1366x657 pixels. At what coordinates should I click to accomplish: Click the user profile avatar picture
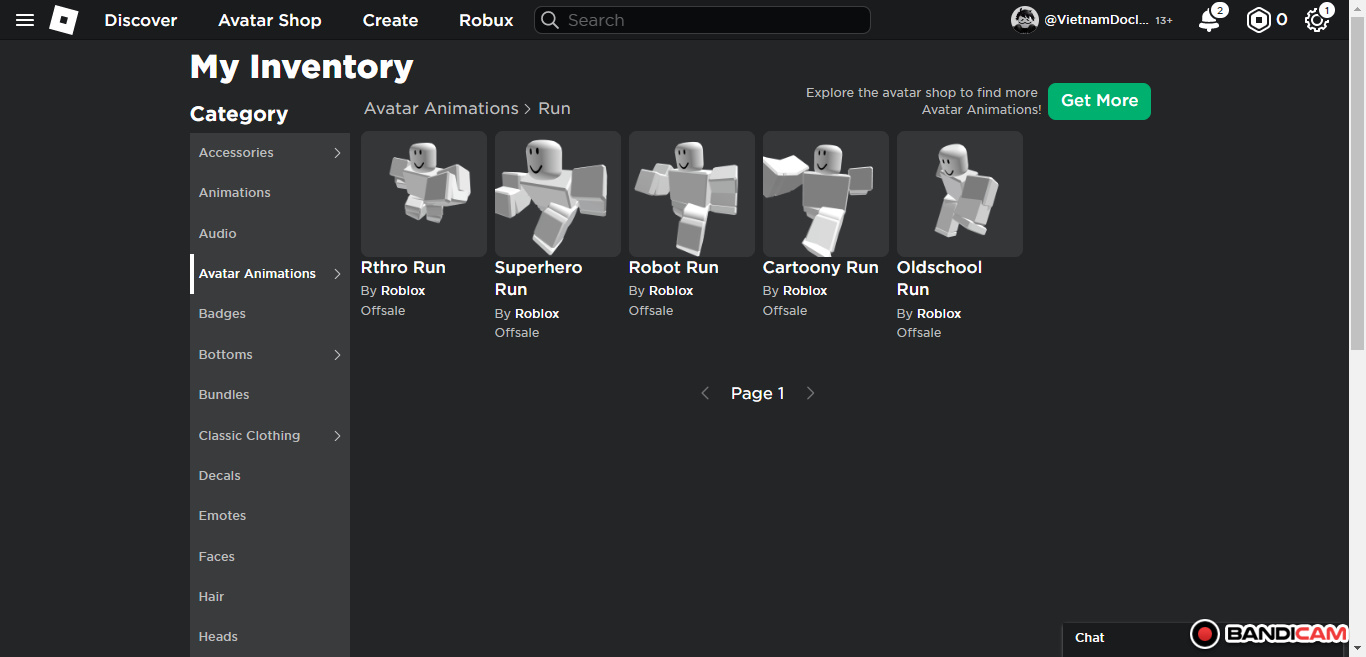pyautogui.click(x=1024, y=20)
